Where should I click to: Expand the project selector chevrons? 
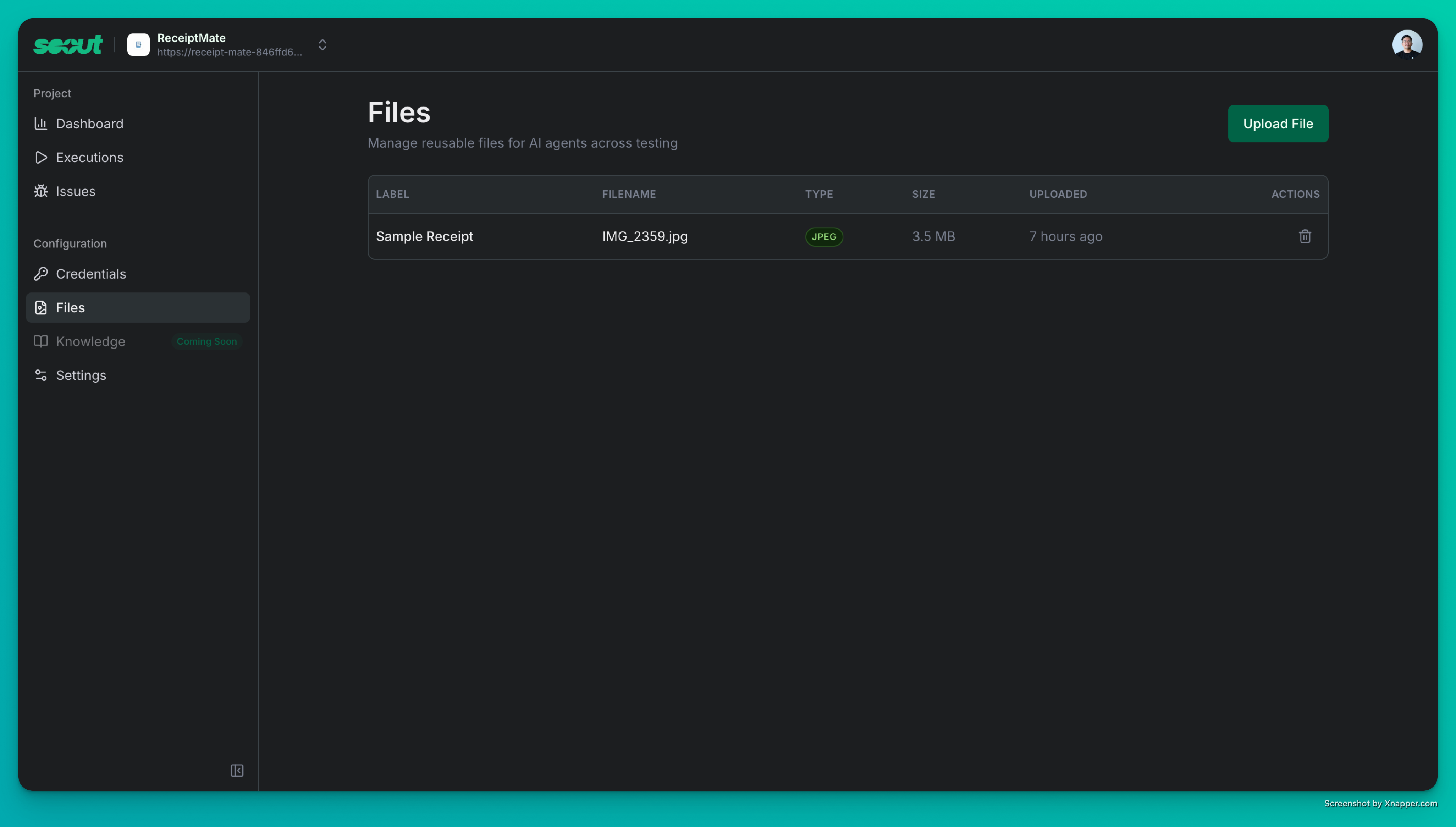(322, 44)
